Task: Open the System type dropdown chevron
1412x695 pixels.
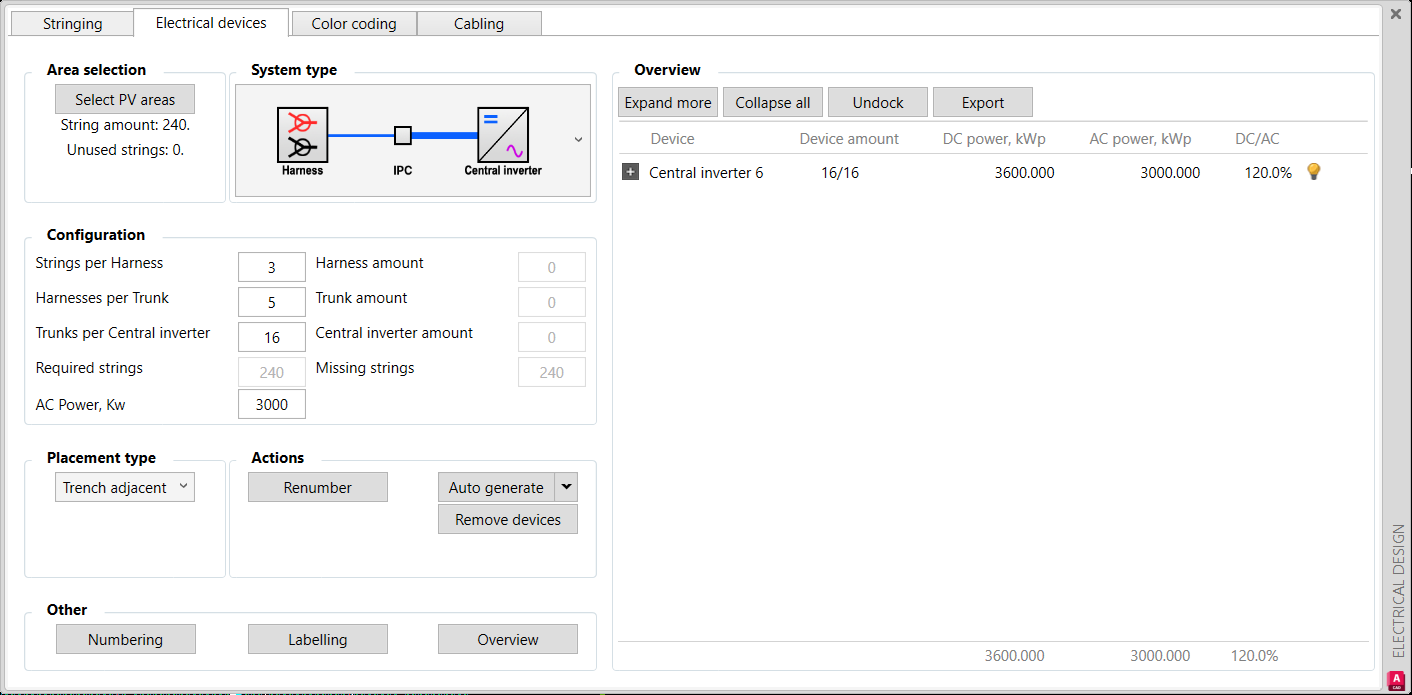Action: (x=578, y=140)
